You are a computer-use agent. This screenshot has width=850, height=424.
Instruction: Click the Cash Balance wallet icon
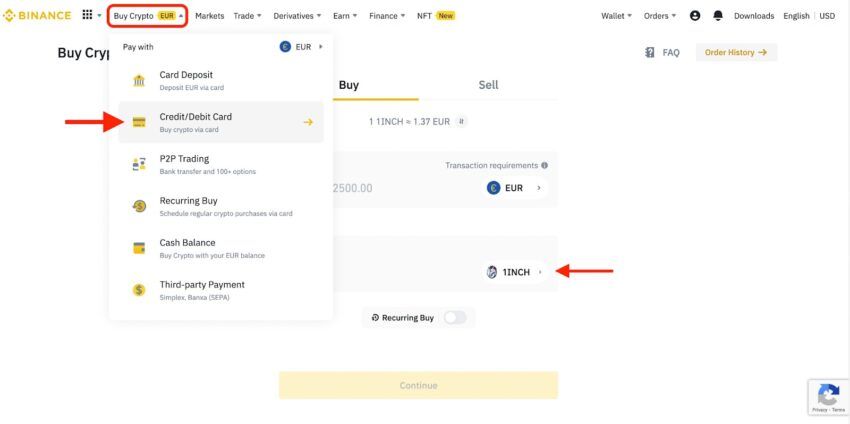(x=139, y=248)
